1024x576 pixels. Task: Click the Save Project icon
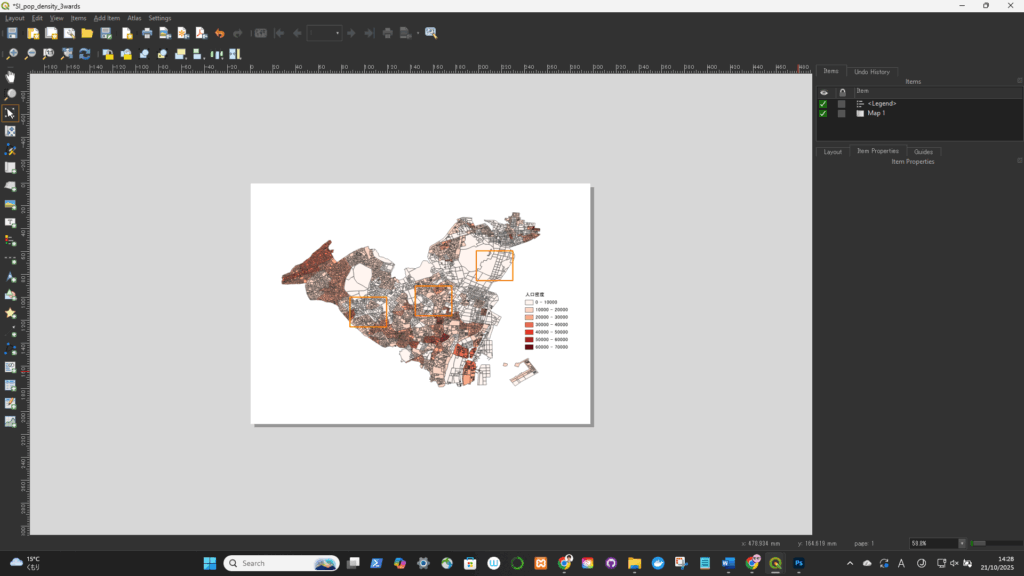coord(12,33)
